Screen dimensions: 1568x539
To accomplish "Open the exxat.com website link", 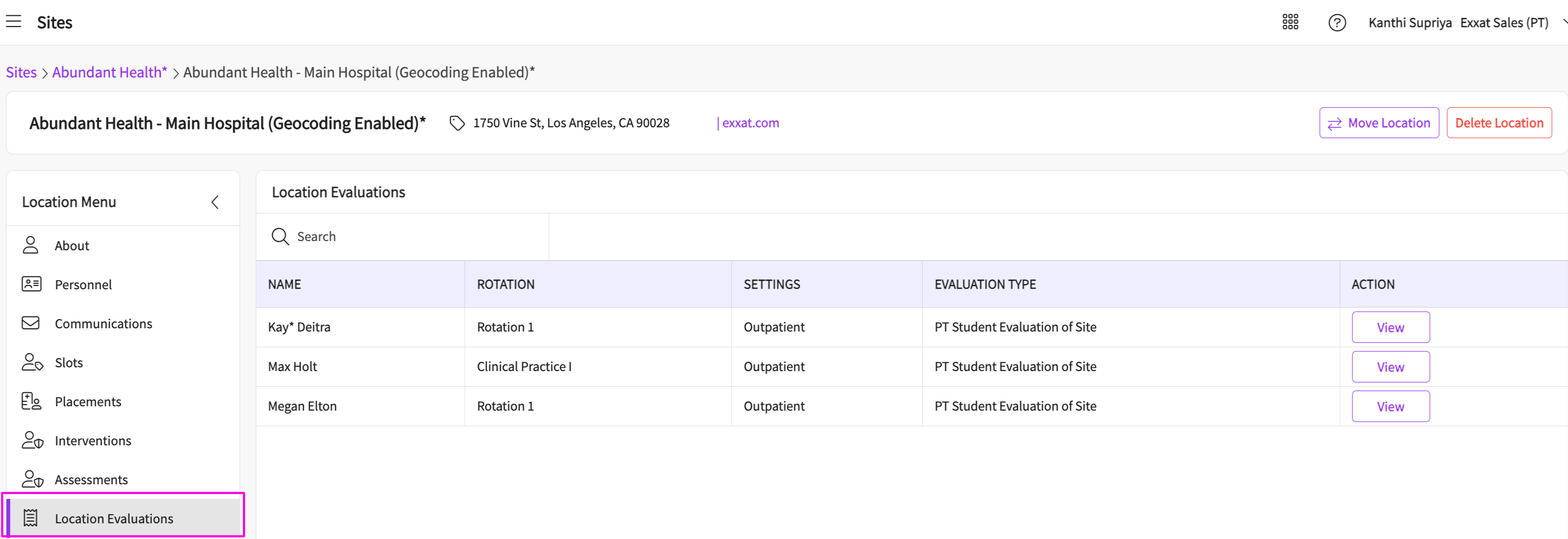I will pyautogui.click(x=750, y=123).
